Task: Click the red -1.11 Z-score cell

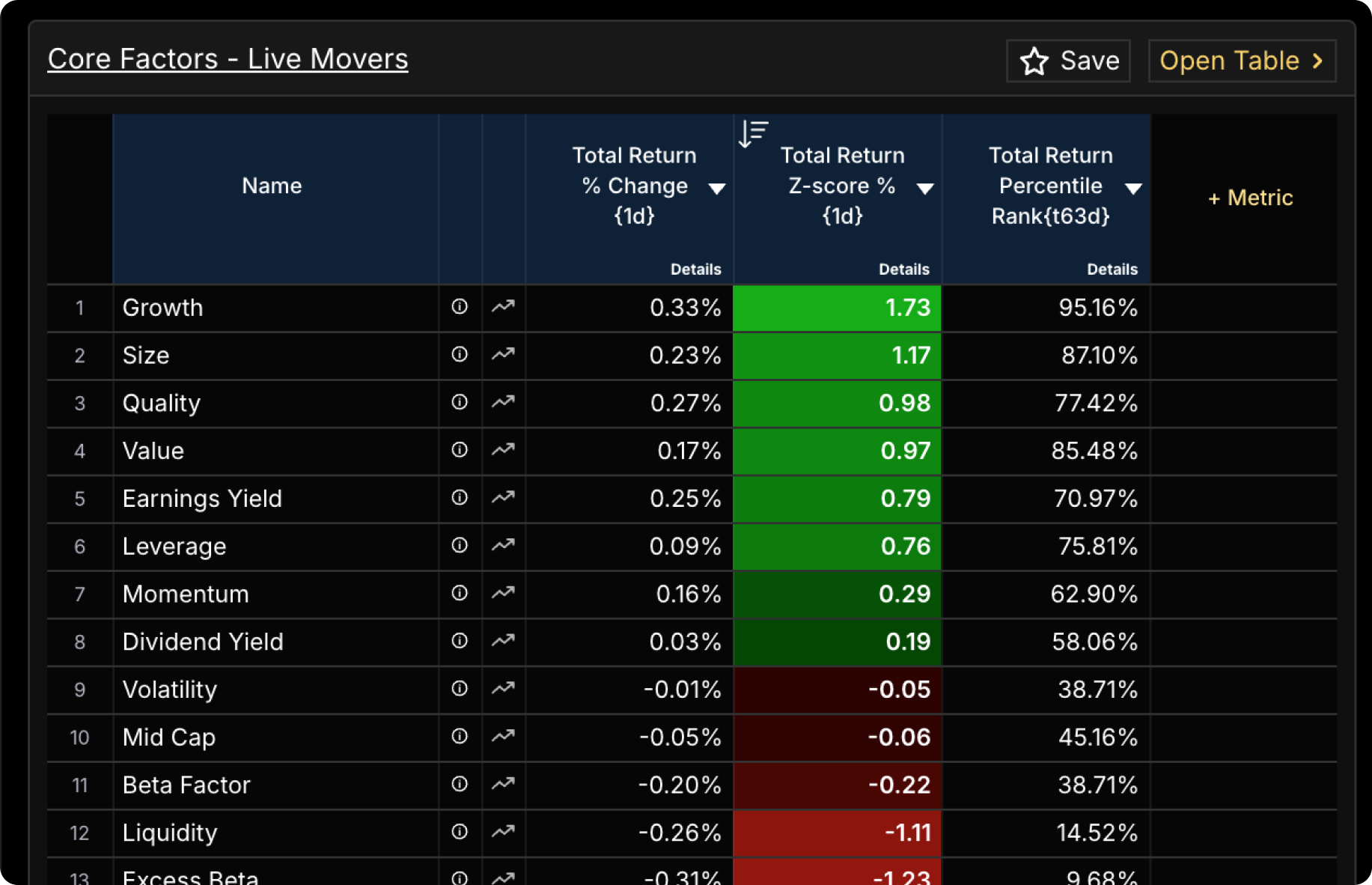Action: [x=837, y=833]
